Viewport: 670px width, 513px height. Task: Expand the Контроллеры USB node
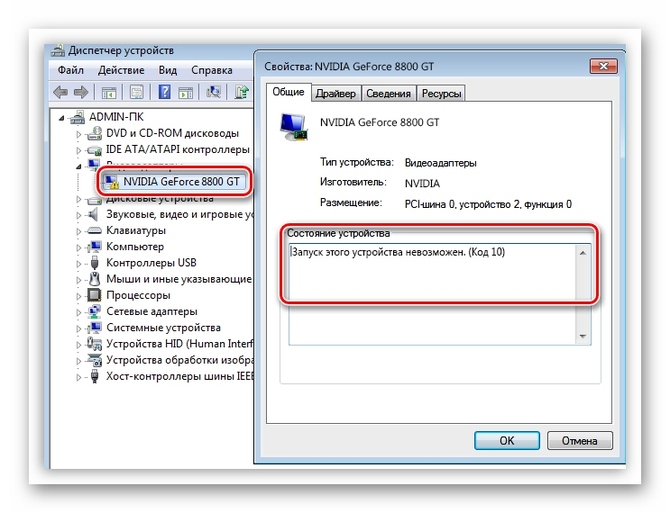point(79,264)
